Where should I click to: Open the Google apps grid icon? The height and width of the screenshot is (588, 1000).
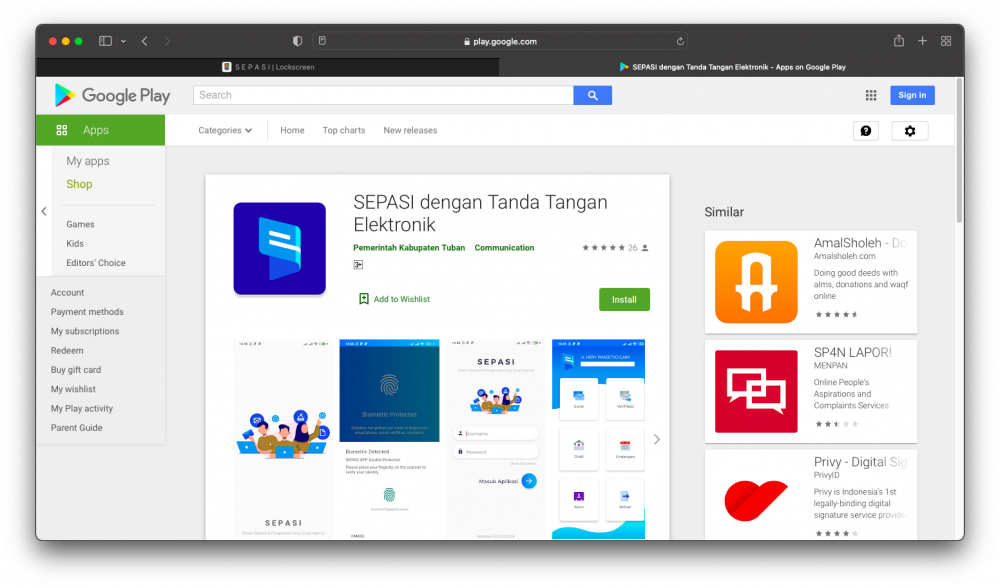tap(871, 95)
